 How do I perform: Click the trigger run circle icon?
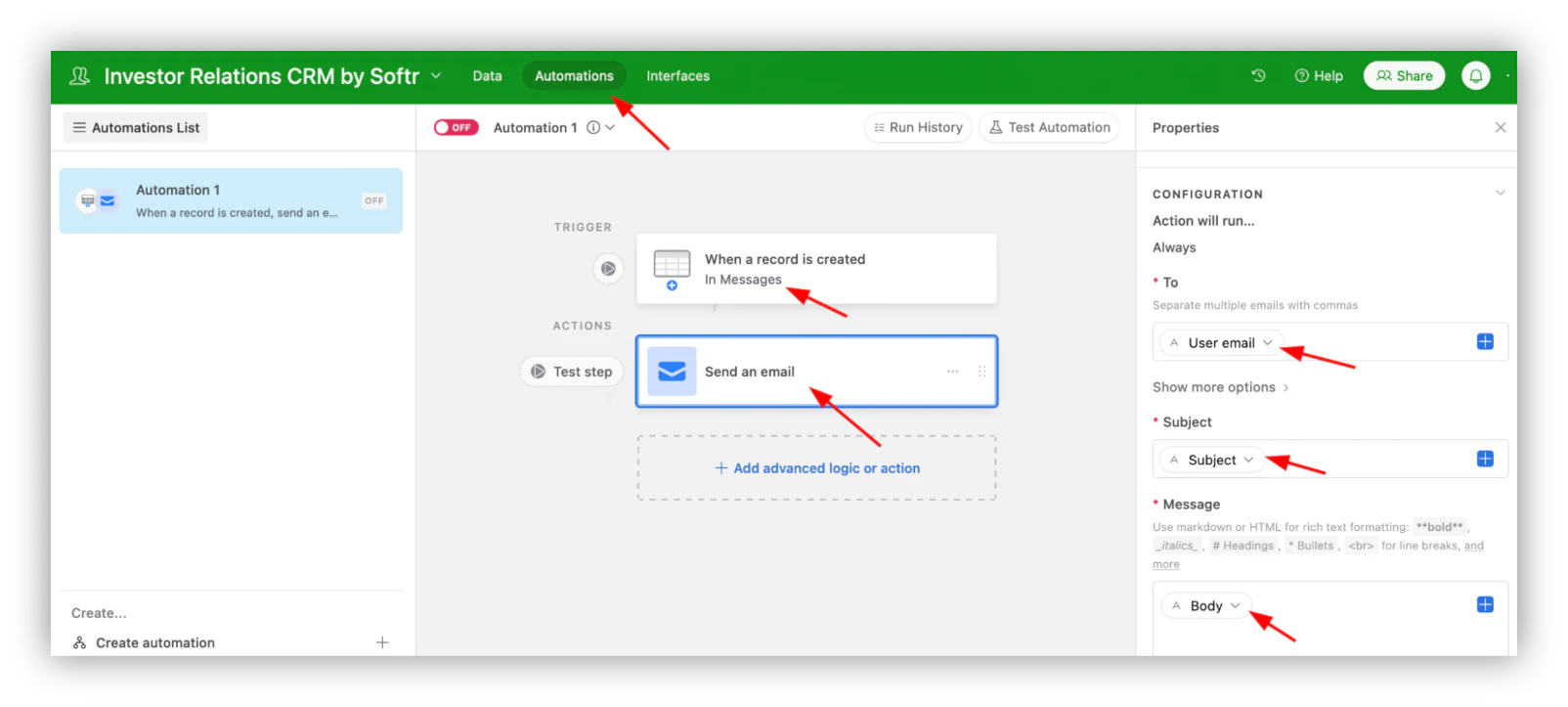(x=608, y=268)
